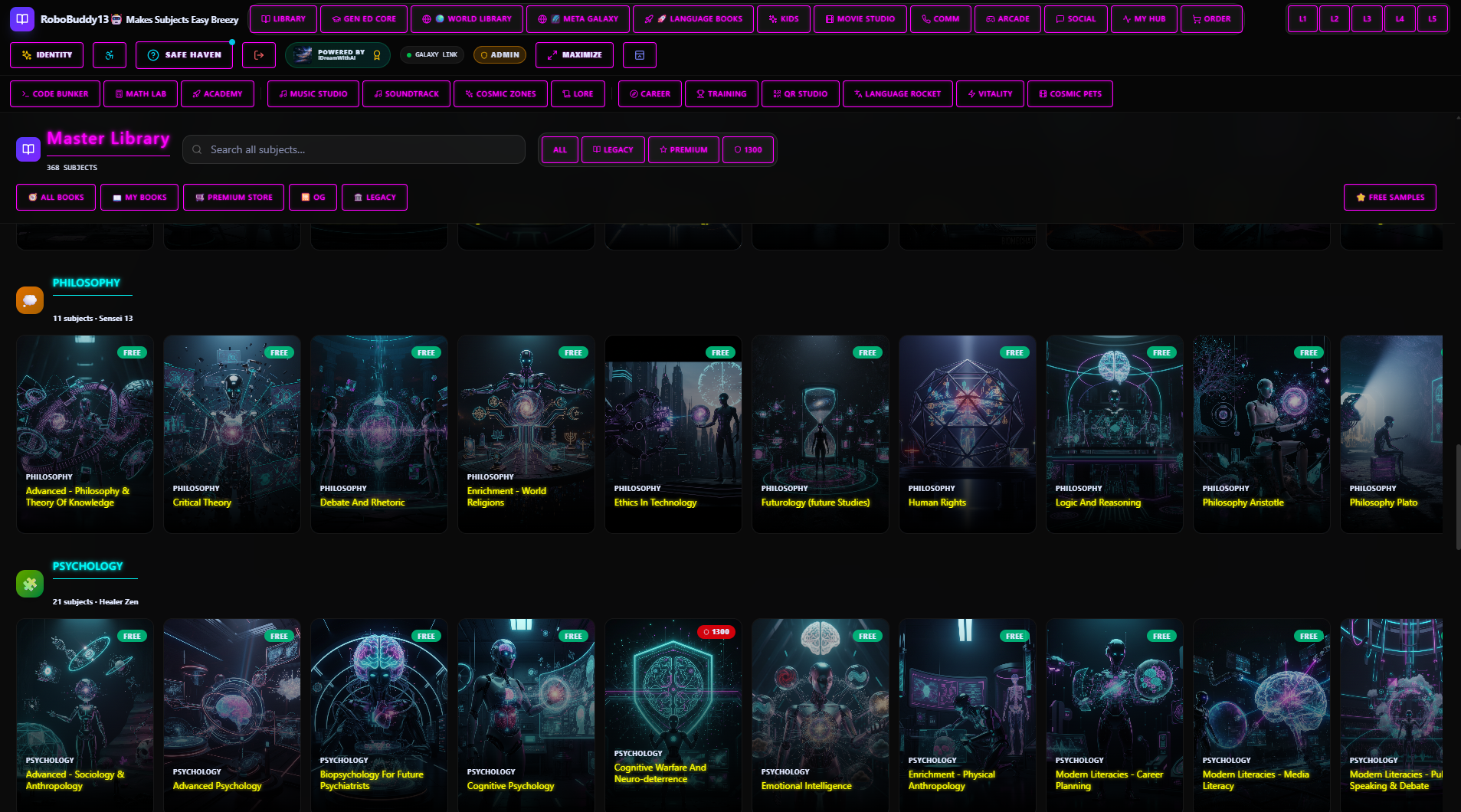Open the Arcade

click(1007, 19)
